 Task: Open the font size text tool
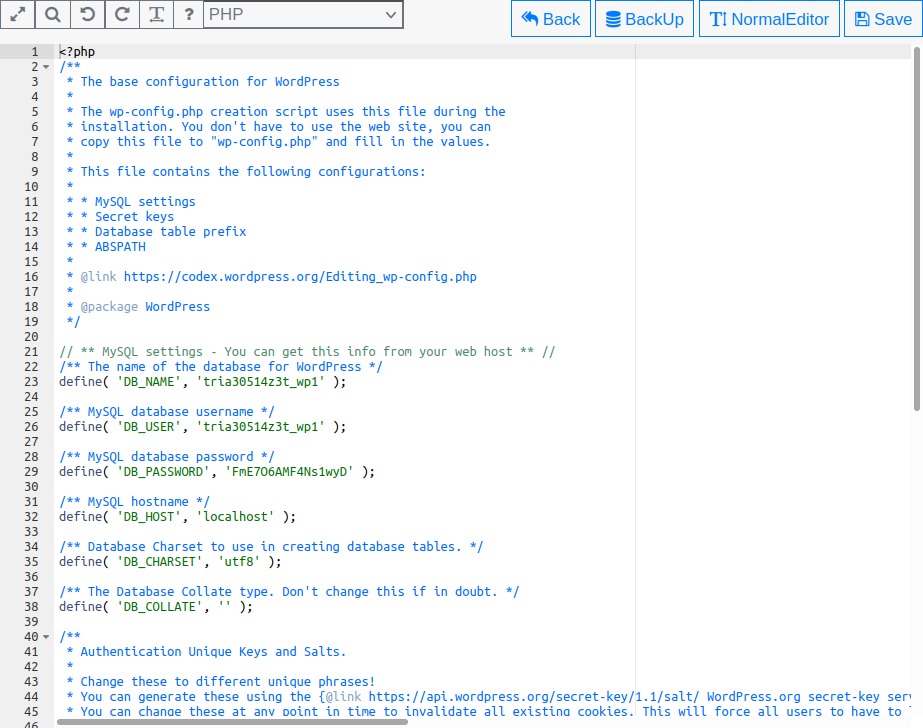[156, 15]
